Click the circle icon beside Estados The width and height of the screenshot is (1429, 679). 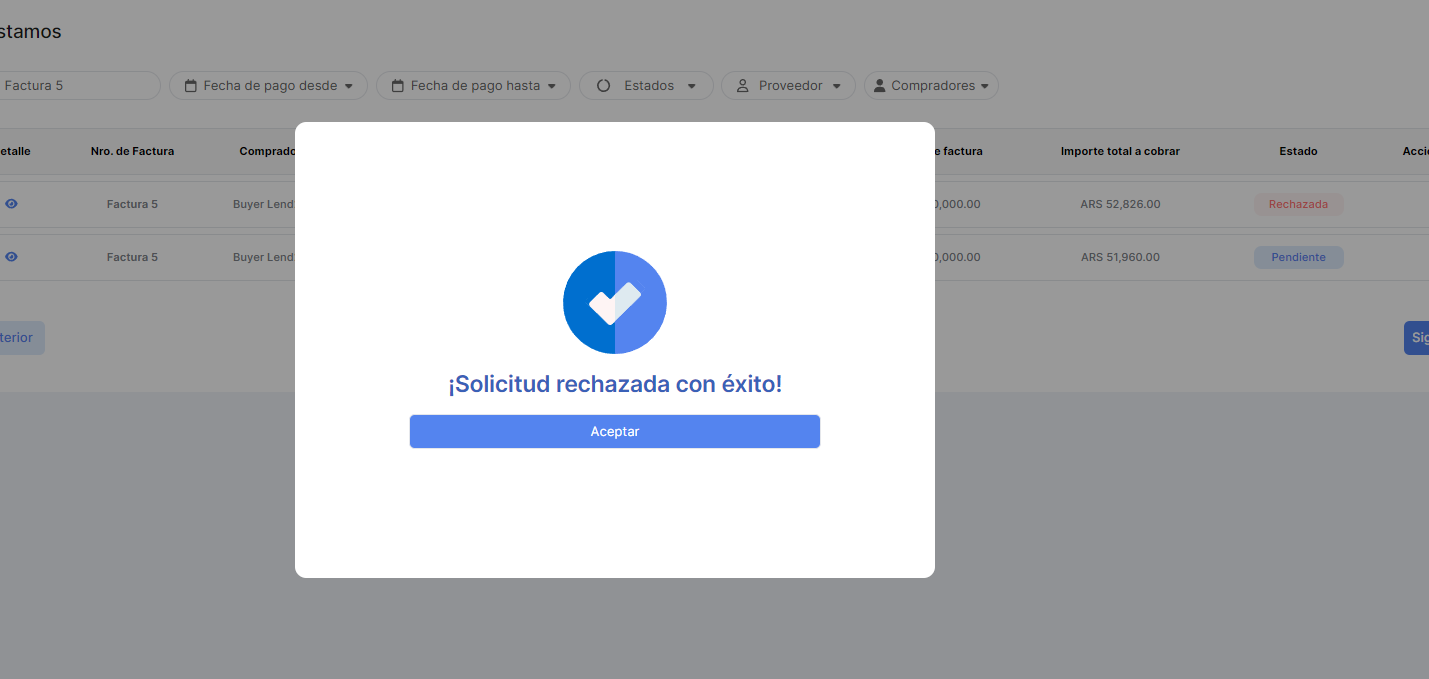(603, 86)
